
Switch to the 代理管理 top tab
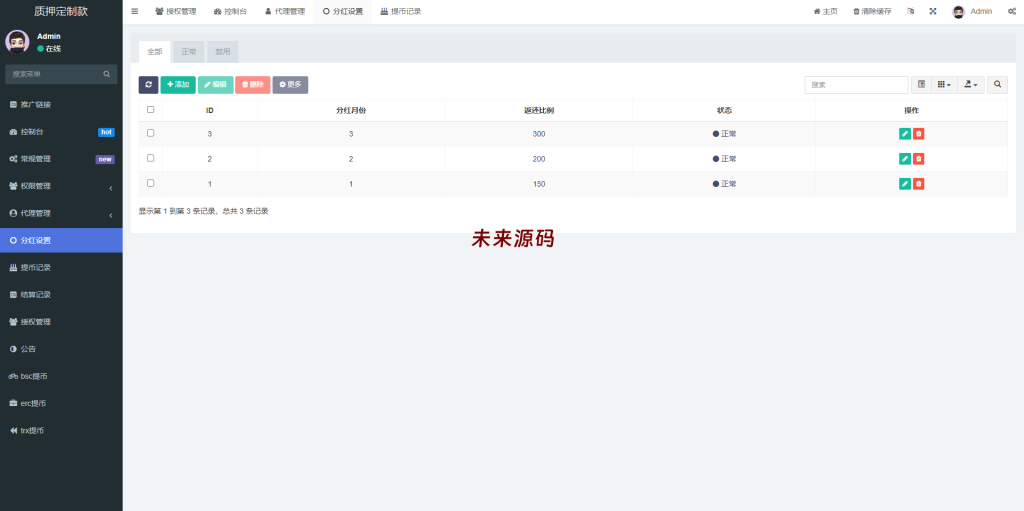click(285, 12)
